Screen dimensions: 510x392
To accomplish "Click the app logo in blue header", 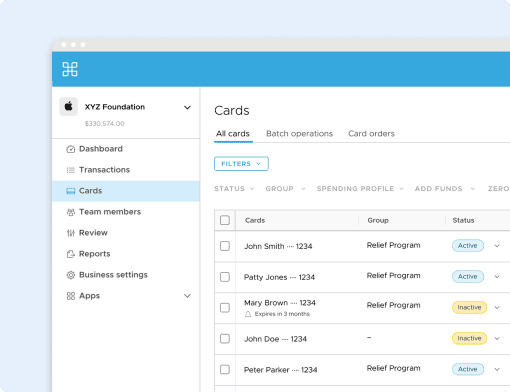I will click(70, 69).
